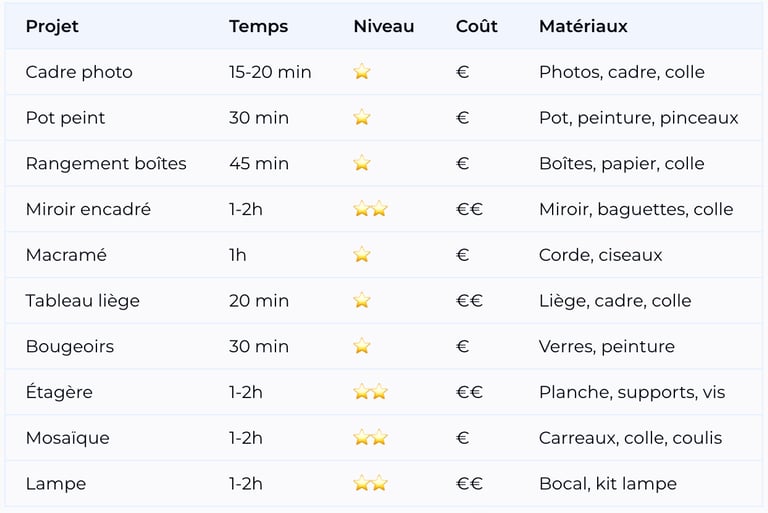
Task: Click the double star in Étagère row
Action: (370, 392)
